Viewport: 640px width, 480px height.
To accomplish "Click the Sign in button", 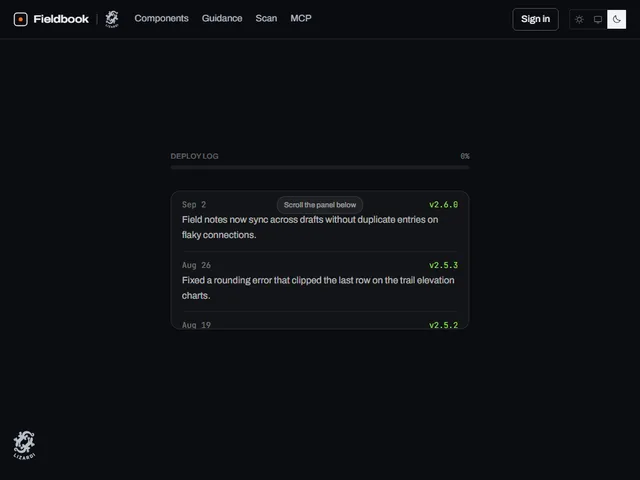I will (535, 19).
